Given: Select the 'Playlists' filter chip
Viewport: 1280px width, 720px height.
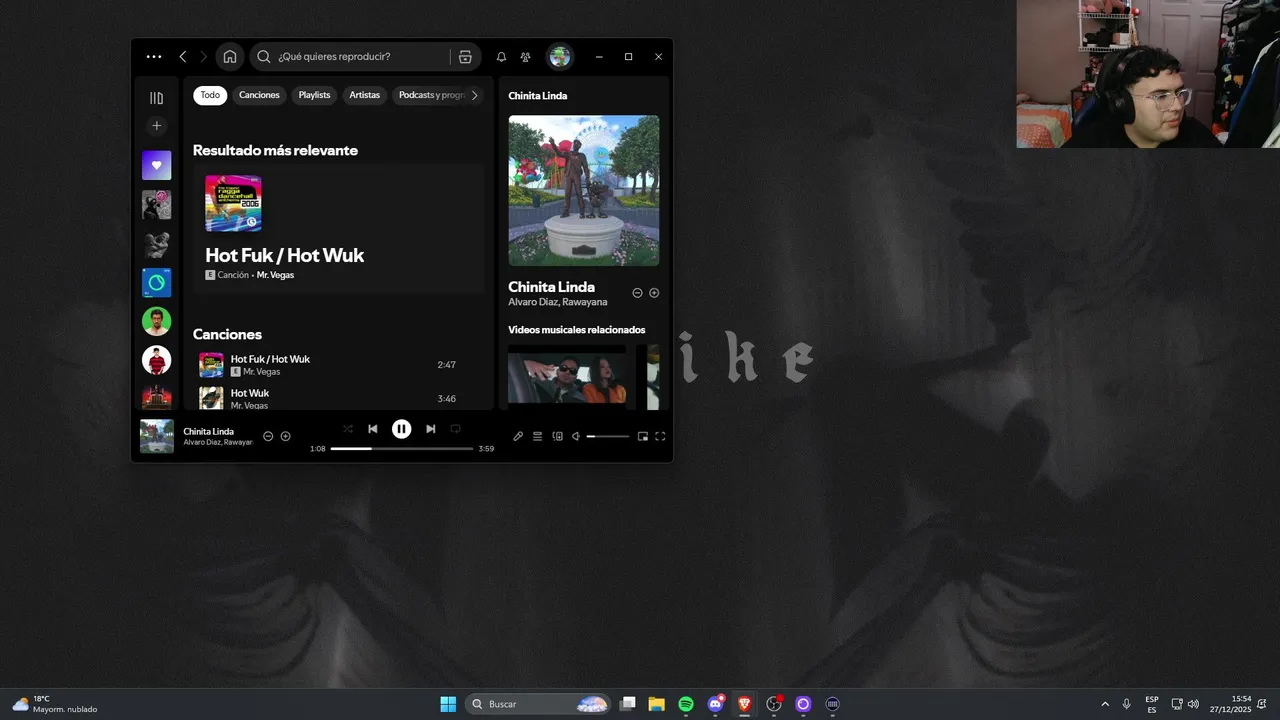Looking at the screenshot, I should click(x=314, y=95).
